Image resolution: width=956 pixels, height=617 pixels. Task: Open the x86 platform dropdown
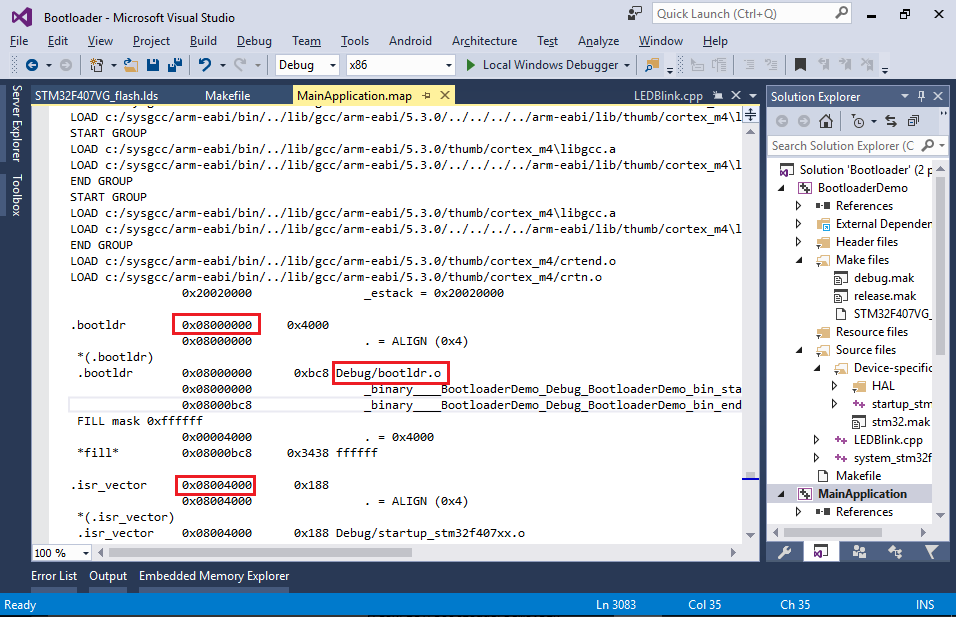(x=449, y=65)
